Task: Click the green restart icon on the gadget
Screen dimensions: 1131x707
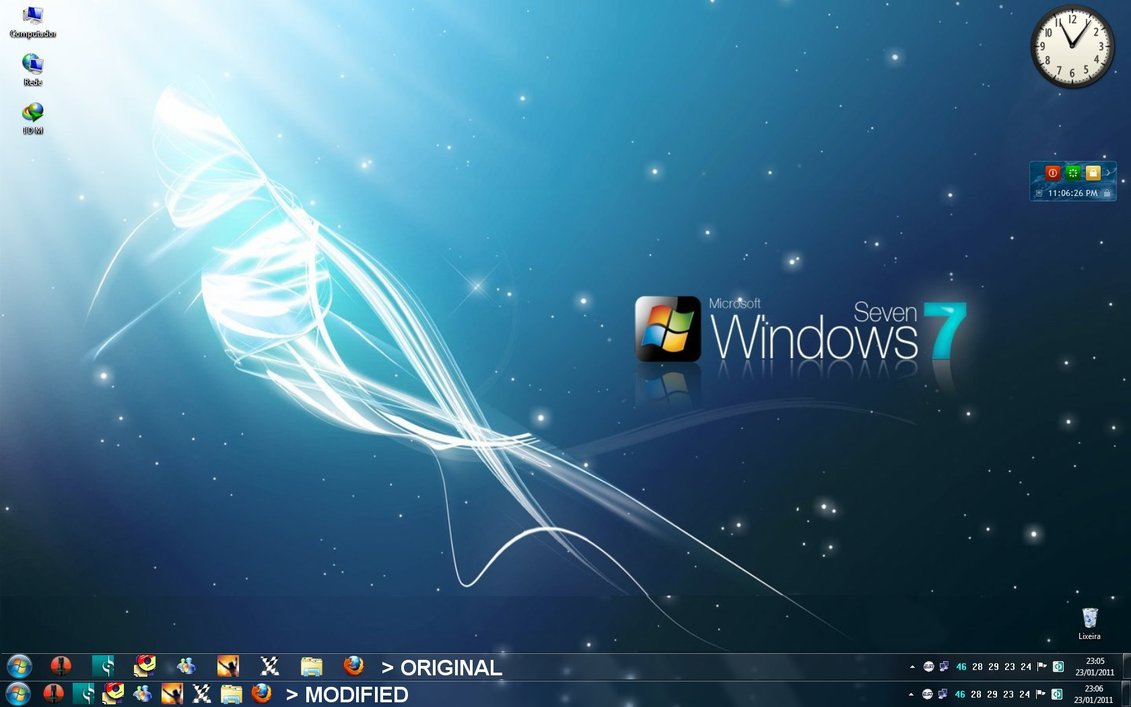Action: tap(1072, 173)
